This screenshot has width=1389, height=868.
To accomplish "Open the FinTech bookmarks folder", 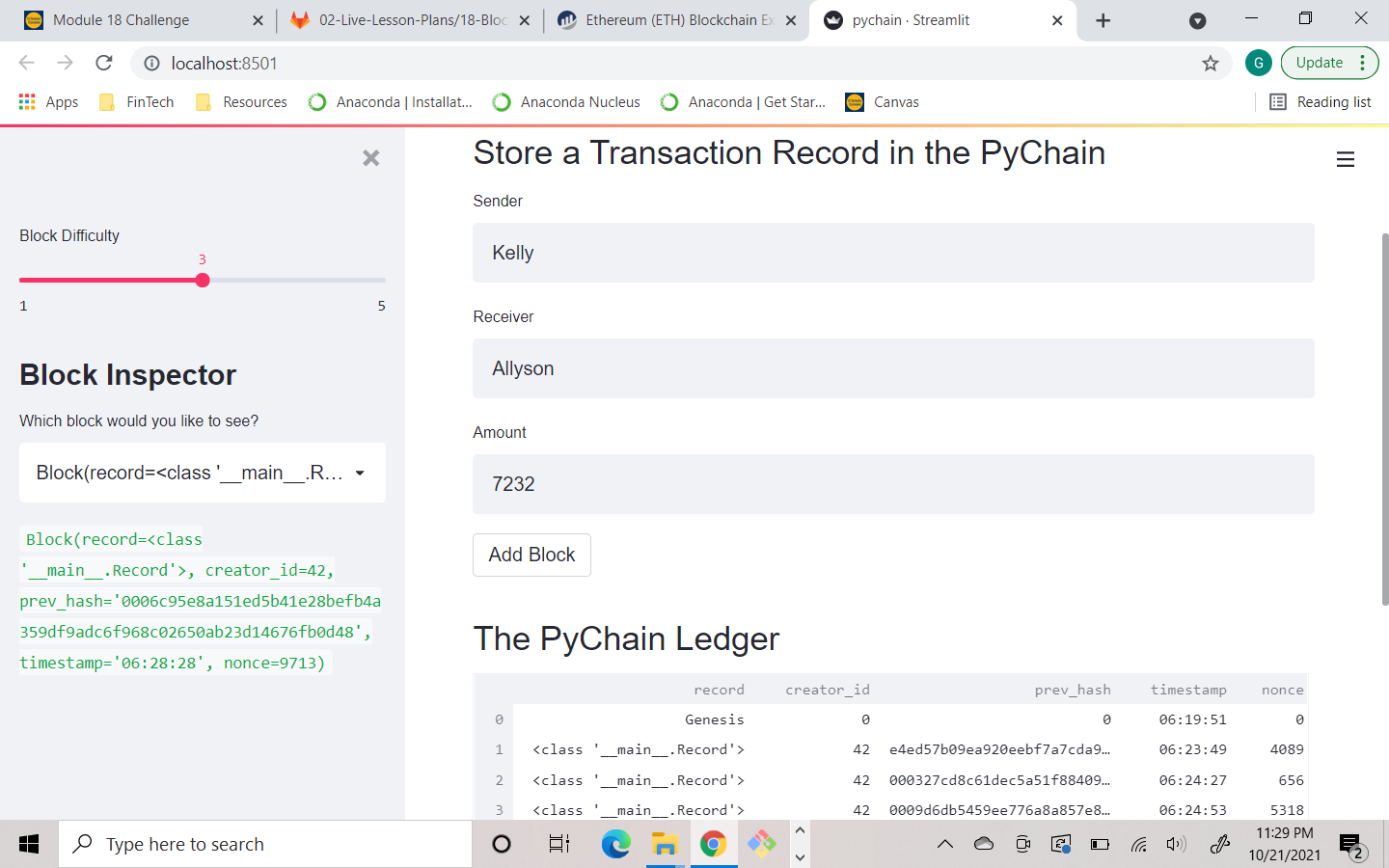I will (x=137, y=102).
